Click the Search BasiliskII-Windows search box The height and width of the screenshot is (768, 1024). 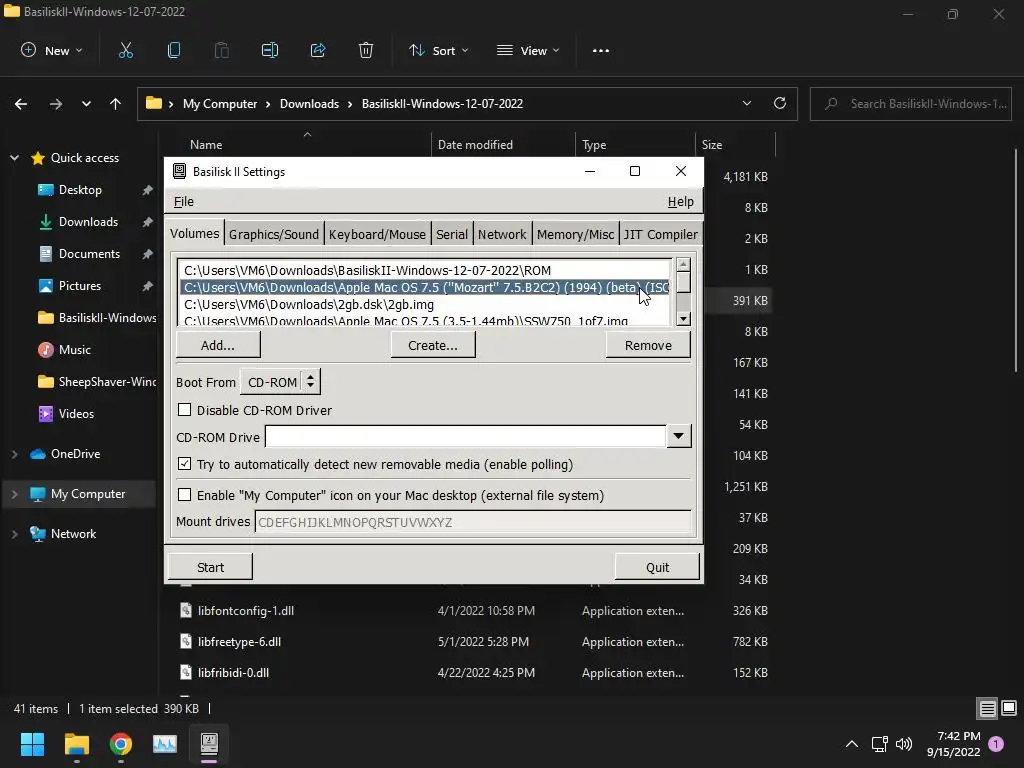point(911,104)
